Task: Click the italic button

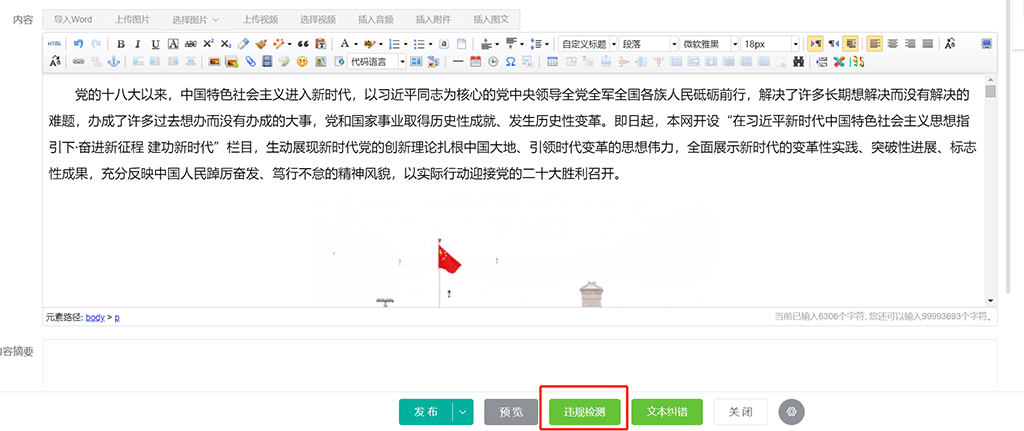Action: coord(138,44)
